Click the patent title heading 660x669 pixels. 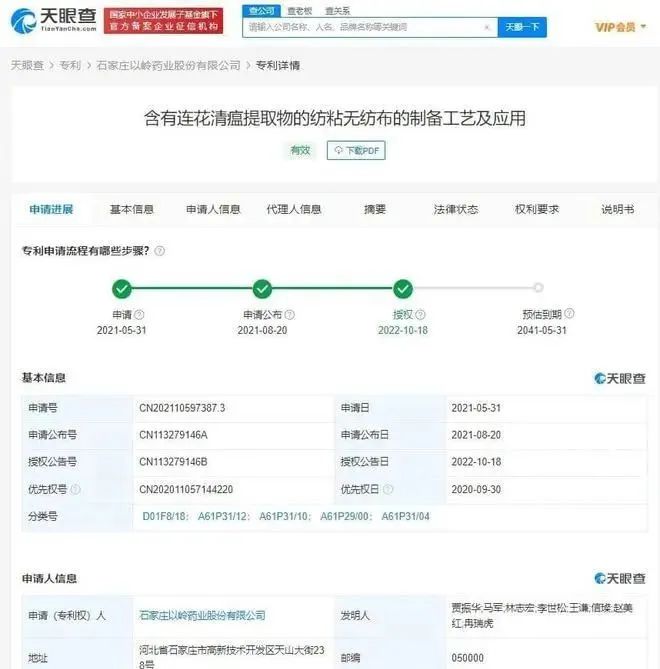[334, 118]
